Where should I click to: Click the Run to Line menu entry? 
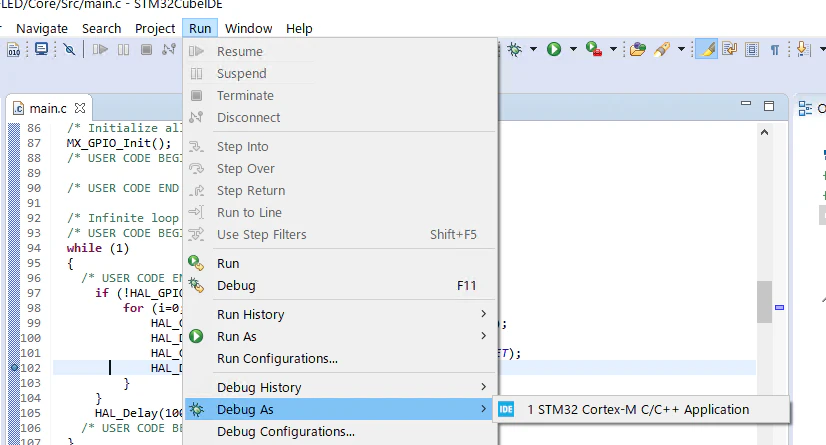point(340,213)
